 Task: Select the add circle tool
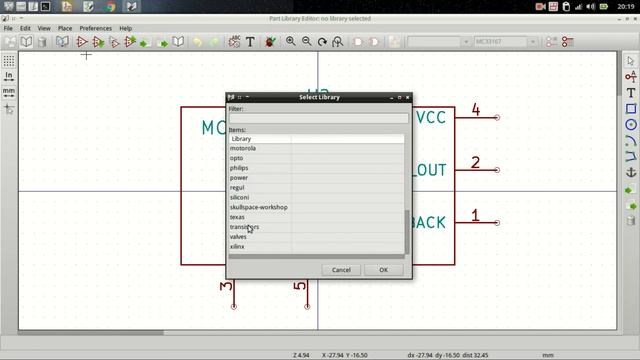[631, 124]
